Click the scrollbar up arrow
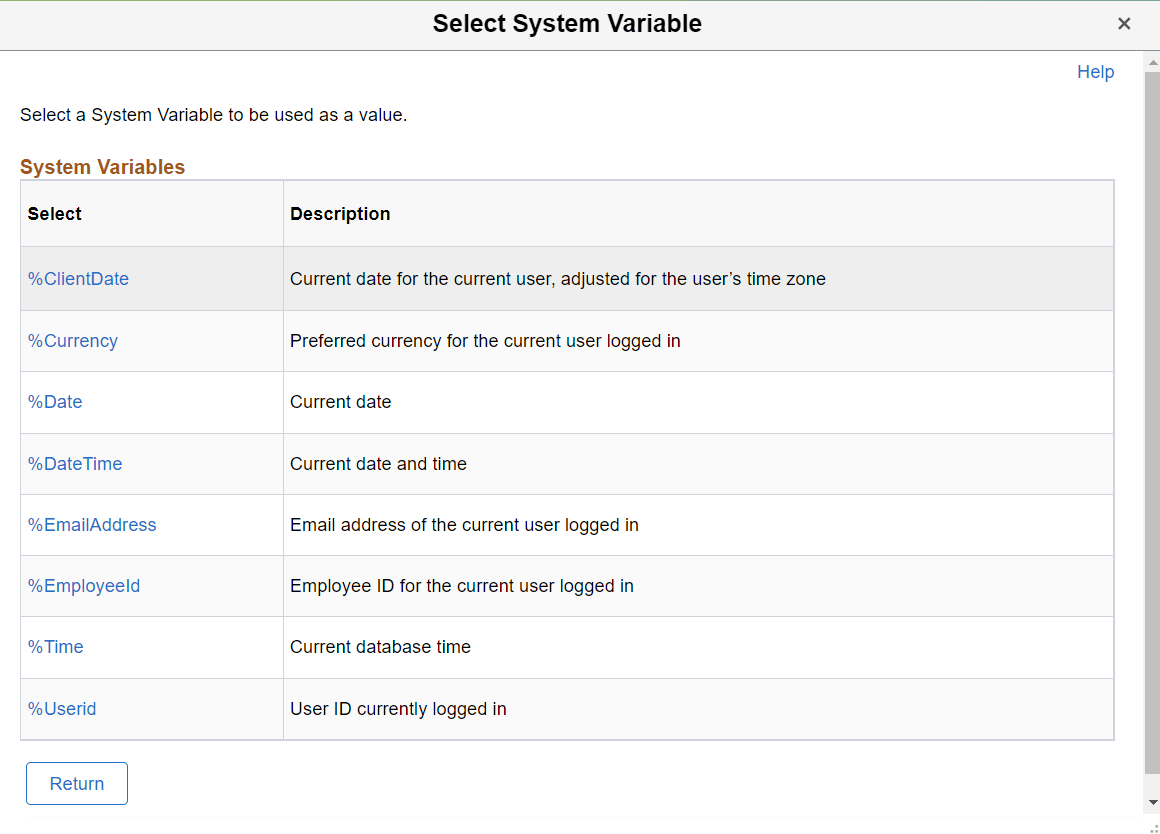 (1151, 62)
